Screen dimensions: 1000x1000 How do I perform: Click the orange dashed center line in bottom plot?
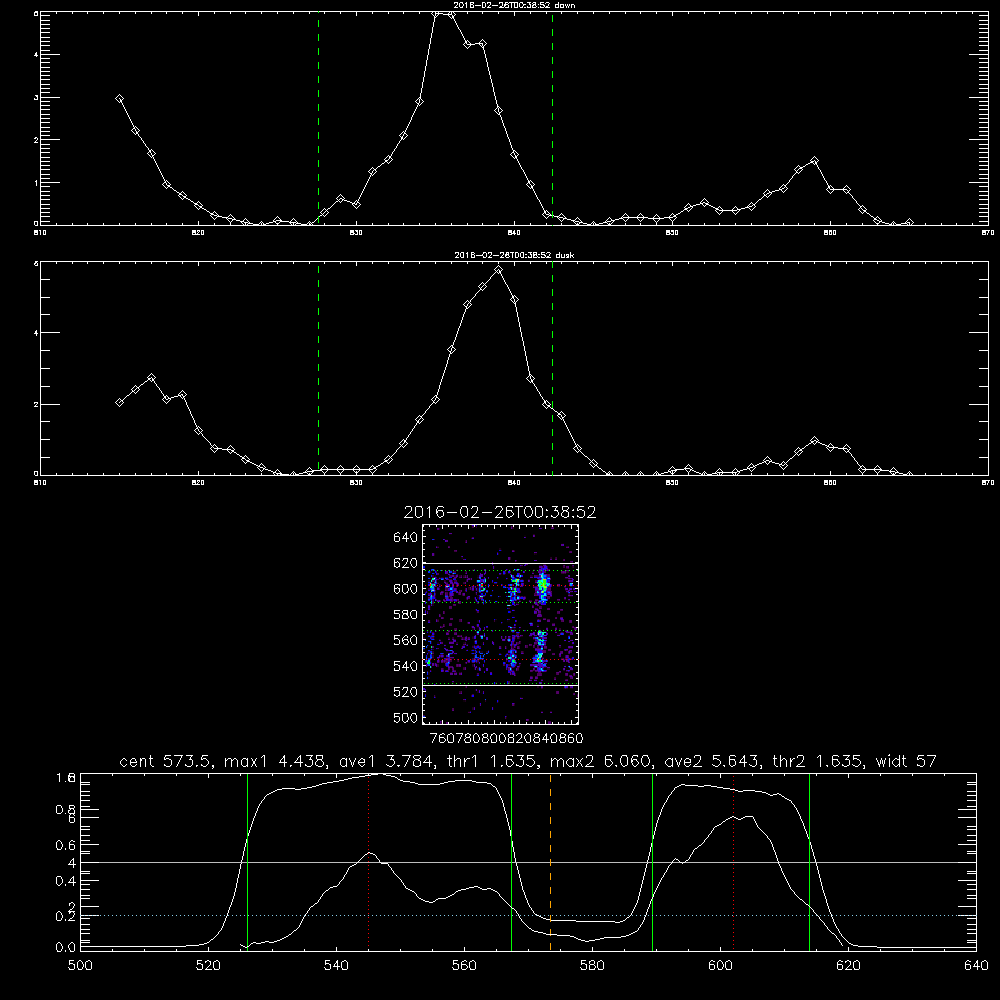[550, 861]
